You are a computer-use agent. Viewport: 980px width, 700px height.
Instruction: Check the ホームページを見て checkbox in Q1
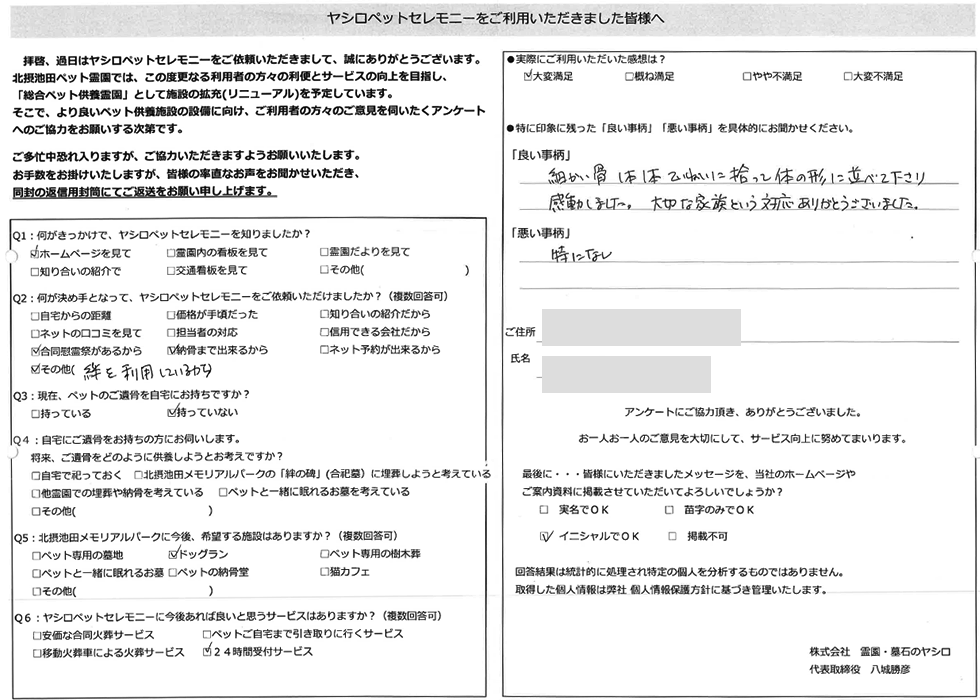36,253
